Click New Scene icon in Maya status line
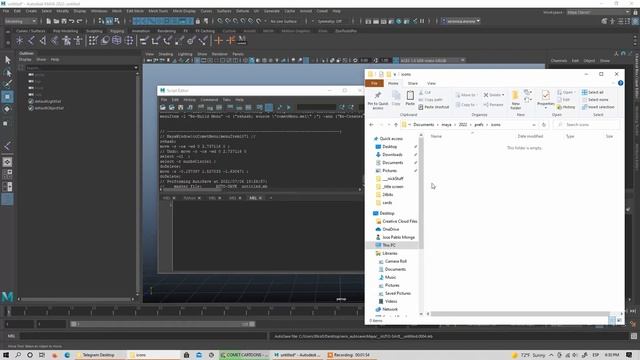The height and width of the screenshot is (360, 640). click(x=49, y=21)
